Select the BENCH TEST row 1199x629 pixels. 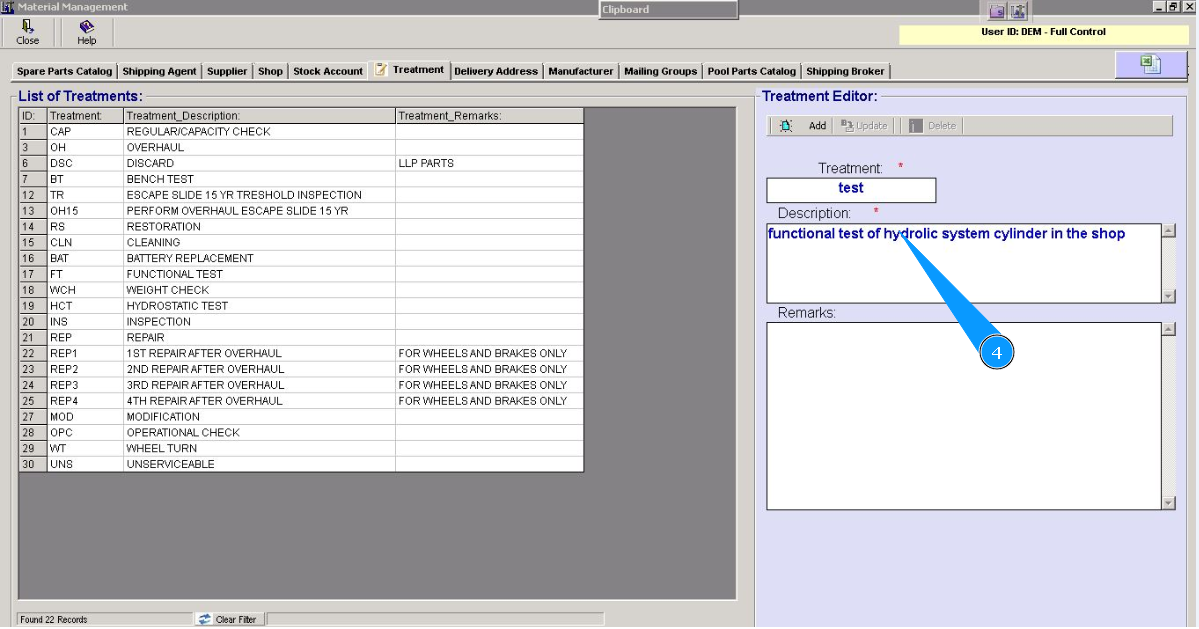[x=301, y=179]
